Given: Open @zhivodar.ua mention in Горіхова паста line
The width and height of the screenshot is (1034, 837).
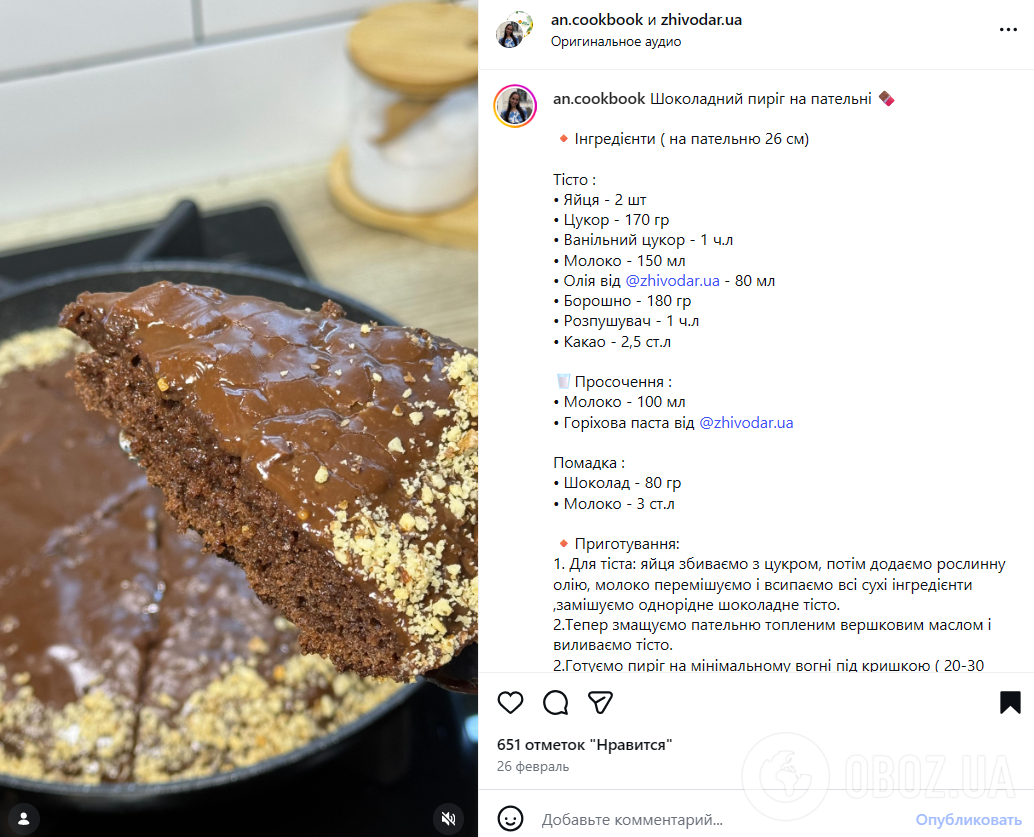Looking at the screenshot, I should 746,423.
